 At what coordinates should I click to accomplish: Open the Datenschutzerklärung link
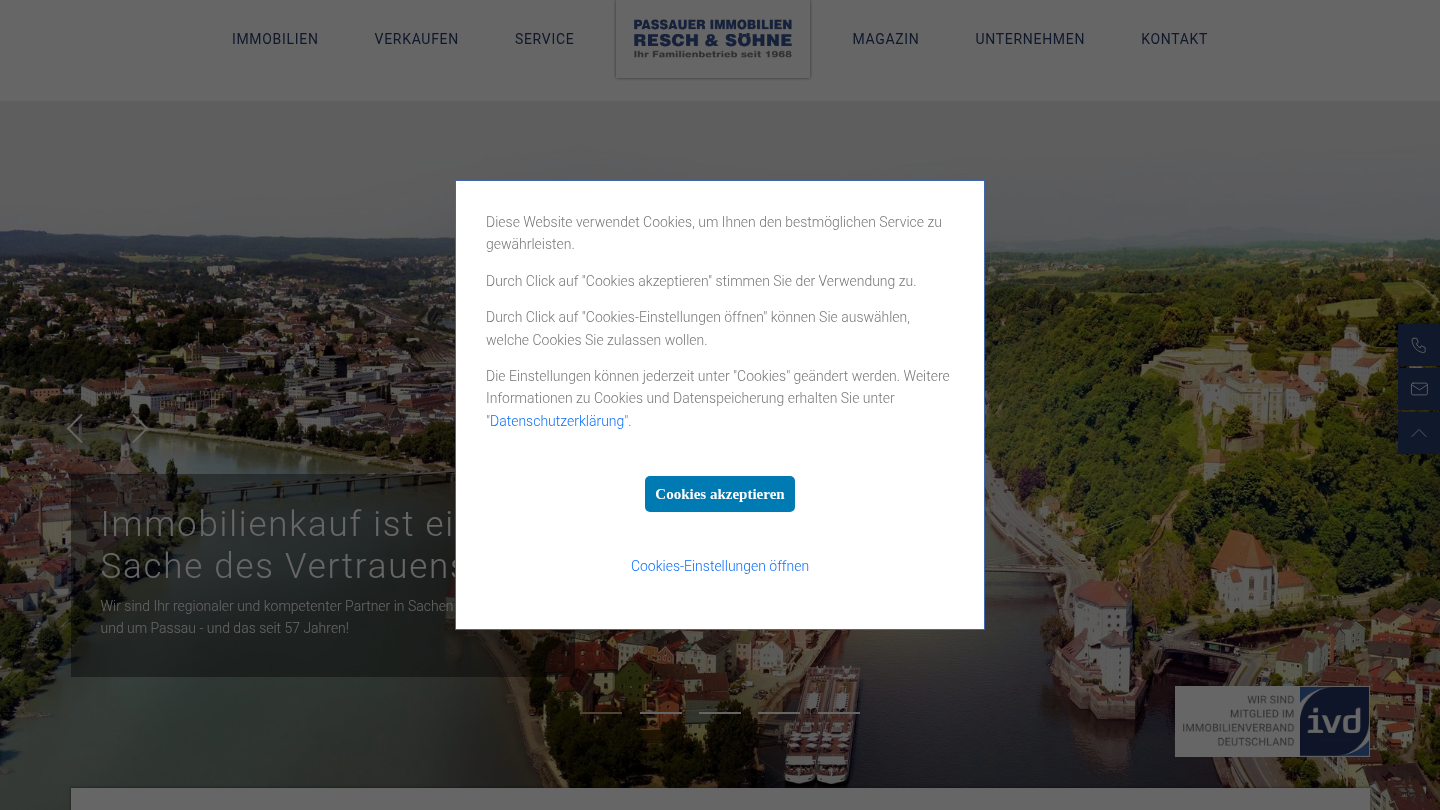557,421
